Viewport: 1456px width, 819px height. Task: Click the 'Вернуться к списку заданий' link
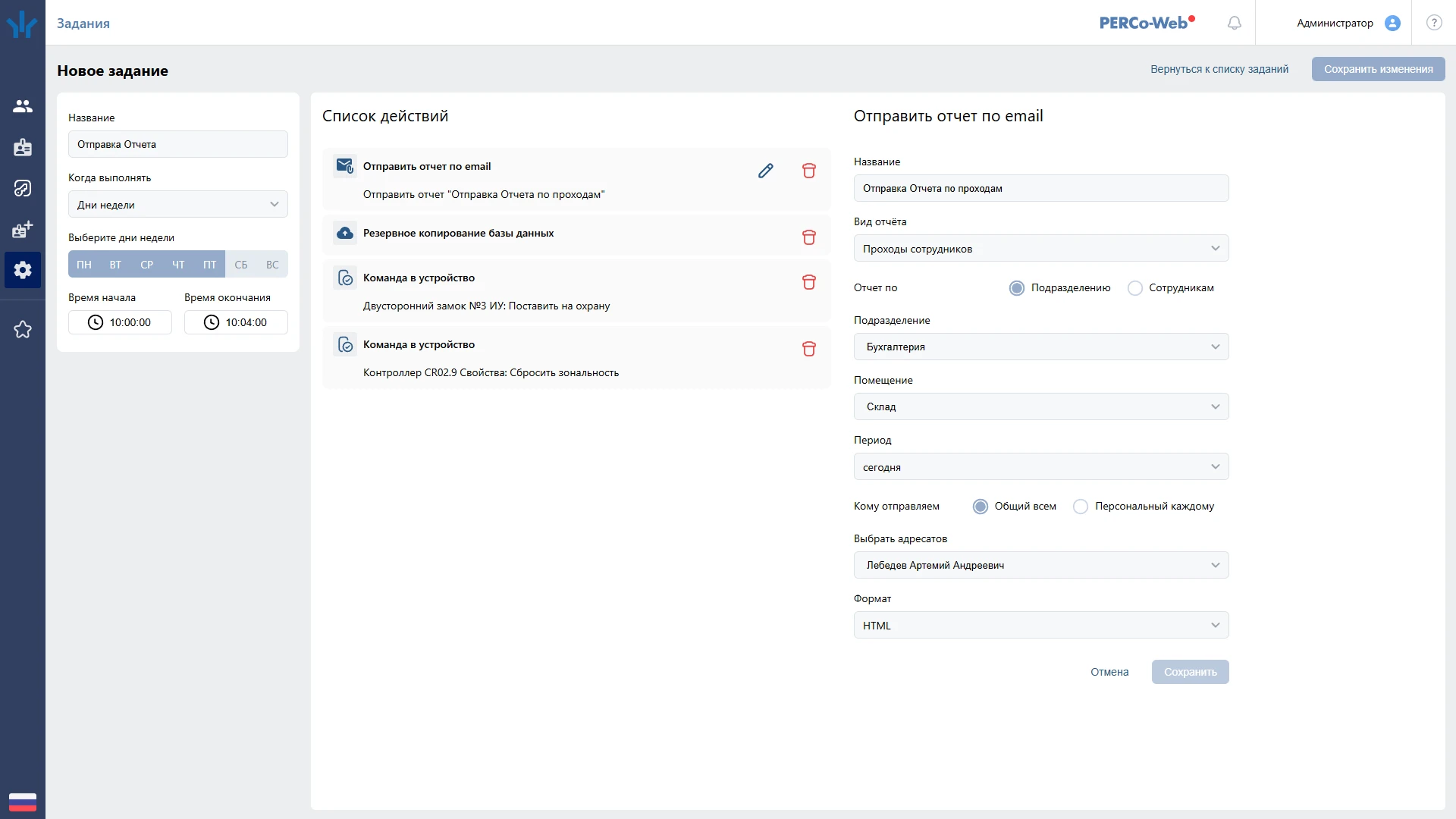(1219, 69)
